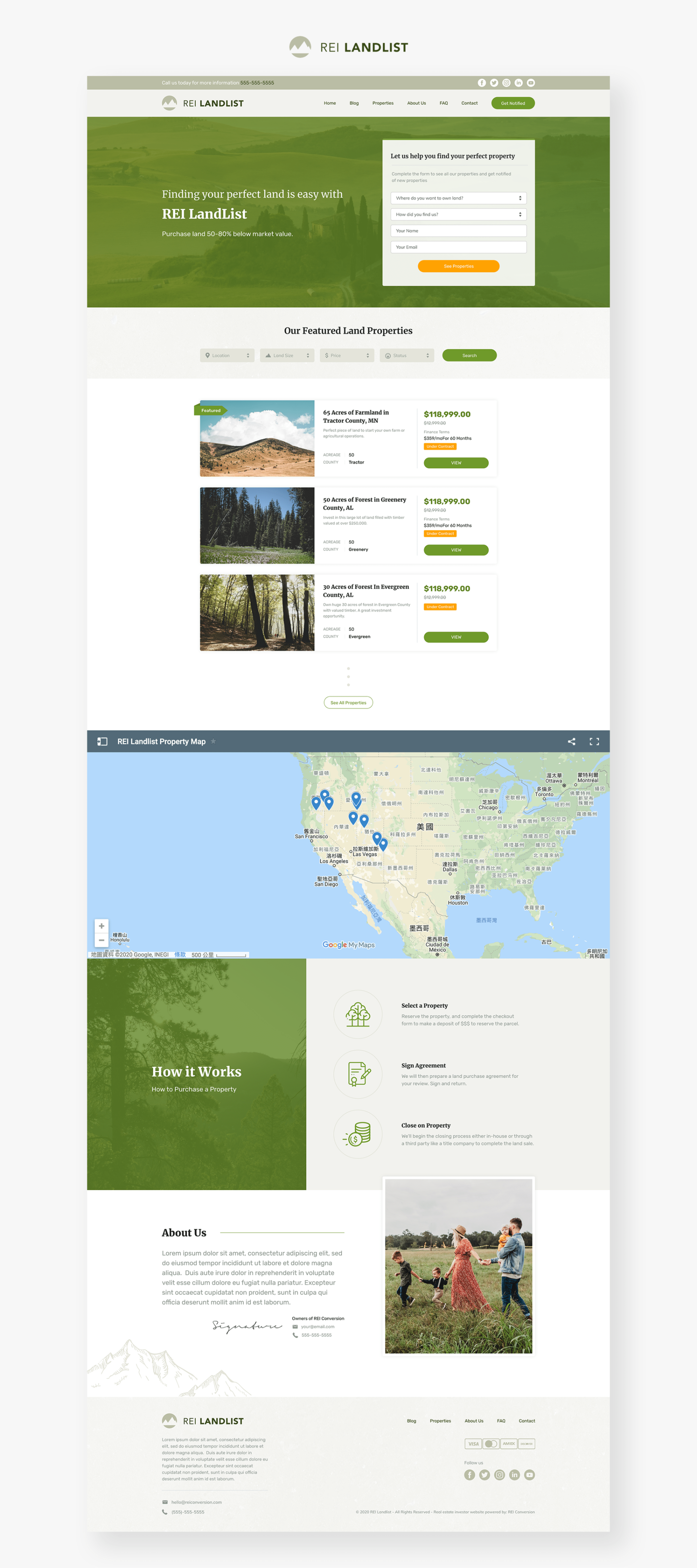Click the Select a Property tree icon

[358, 1014]
